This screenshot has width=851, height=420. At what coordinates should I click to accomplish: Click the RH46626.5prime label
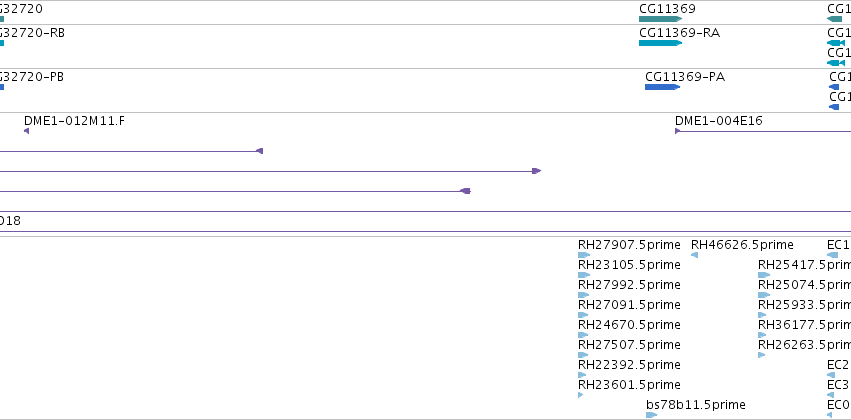(x=742, y=245)
